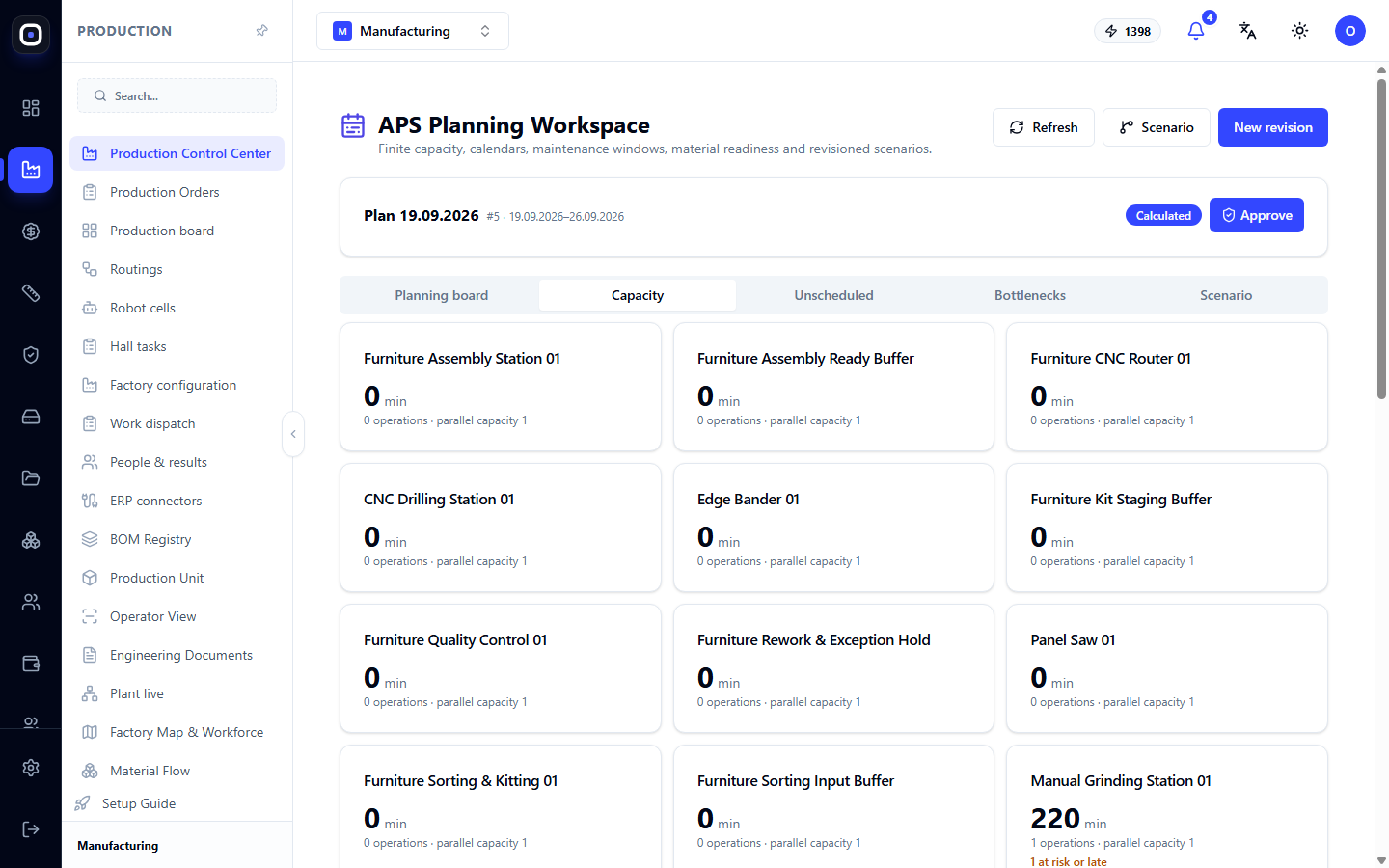Open Material Flow
Viewport: 1389px width, 868px height.
[x=177, y=771]
